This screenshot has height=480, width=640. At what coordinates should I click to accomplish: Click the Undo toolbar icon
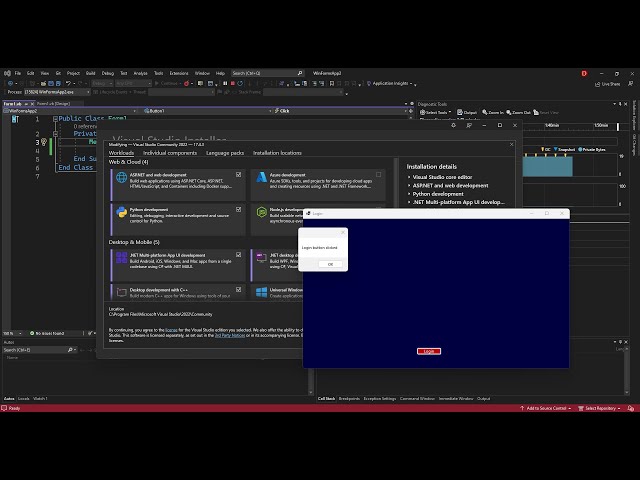click(68, 83)
